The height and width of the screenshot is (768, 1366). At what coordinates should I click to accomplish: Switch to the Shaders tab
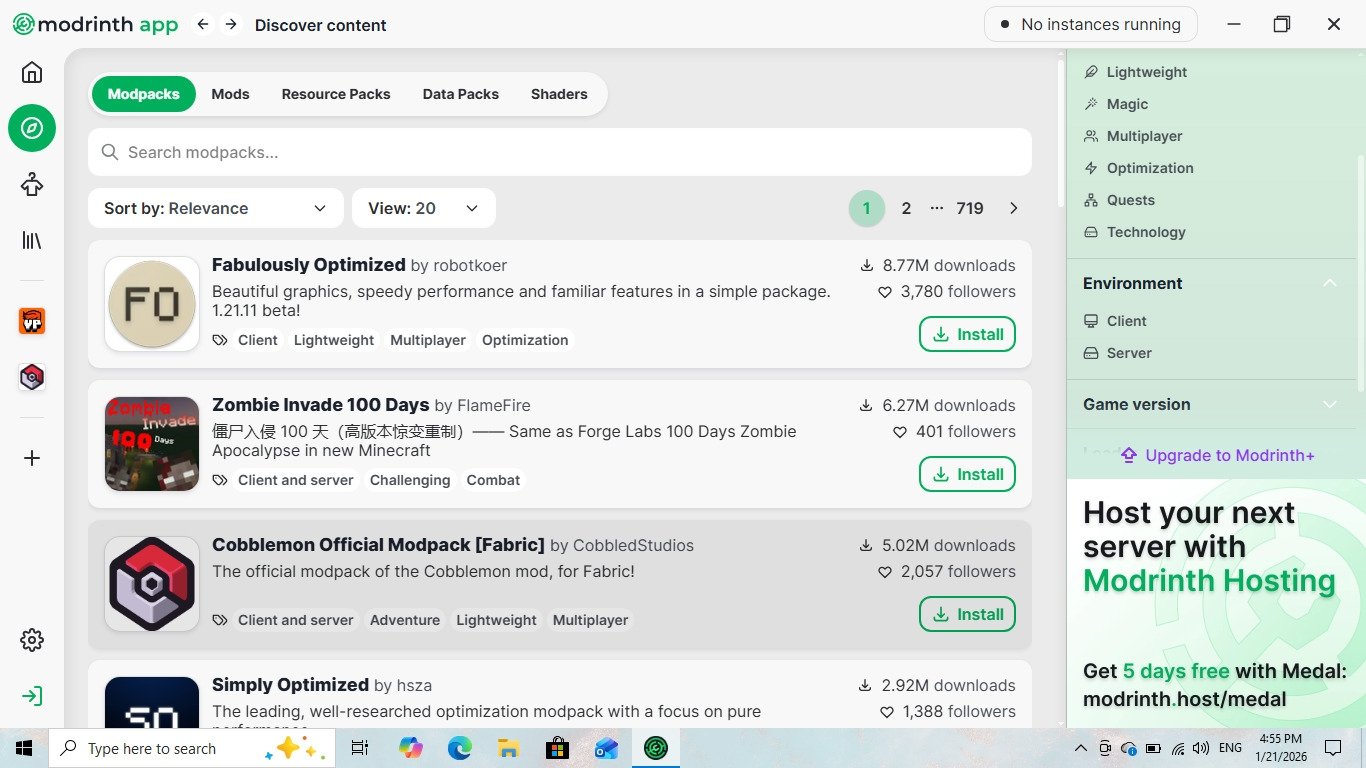[559, 94]
